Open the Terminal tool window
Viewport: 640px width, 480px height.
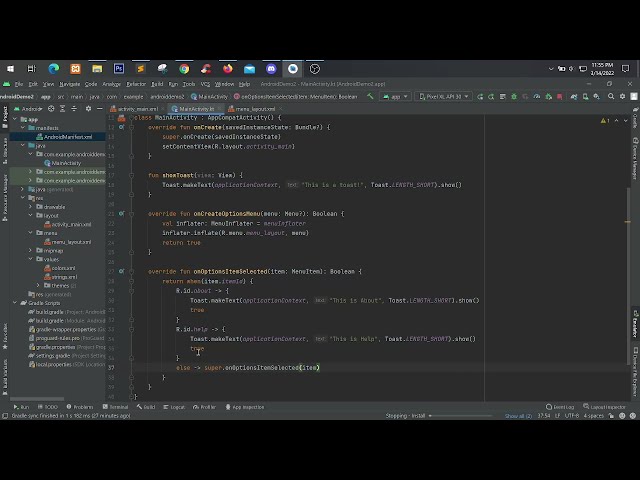116,407
